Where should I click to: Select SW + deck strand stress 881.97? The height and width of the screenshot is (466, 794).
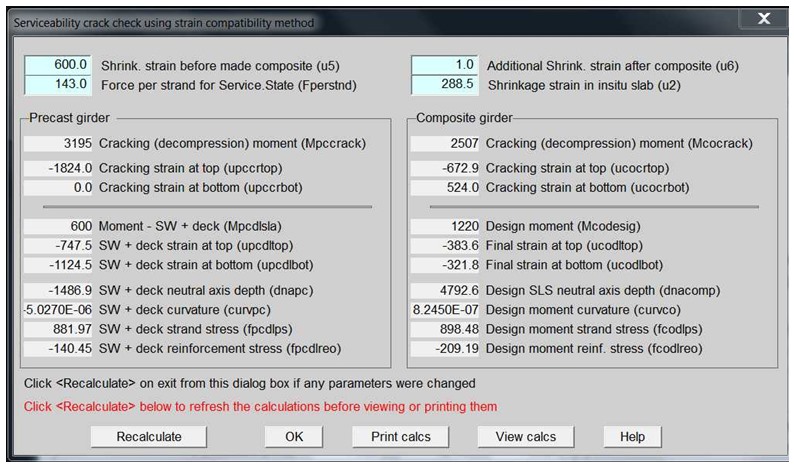(58, 329)
